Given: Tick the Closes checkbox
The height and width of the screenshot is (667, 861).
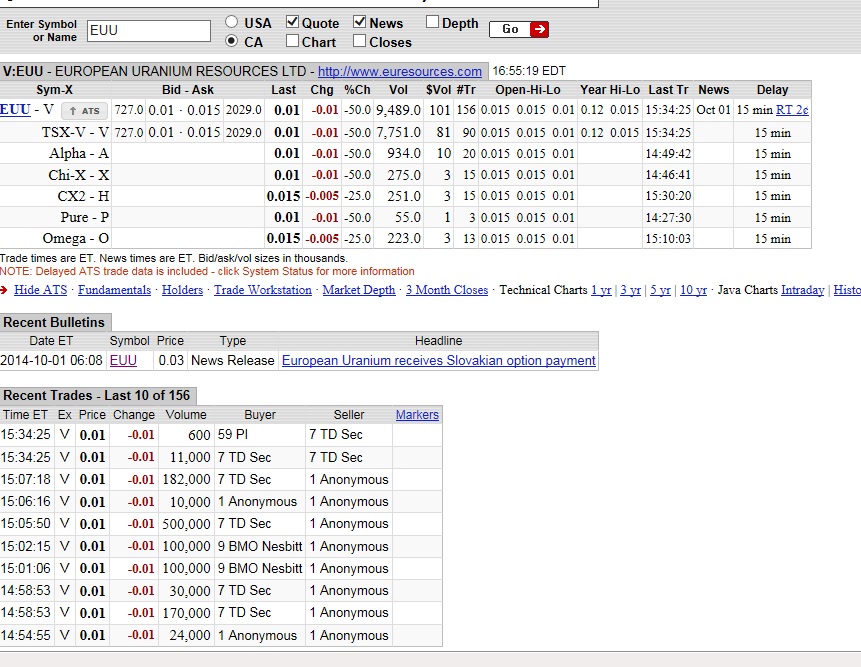Looking at the screenshot, I should tap(360, 41).
